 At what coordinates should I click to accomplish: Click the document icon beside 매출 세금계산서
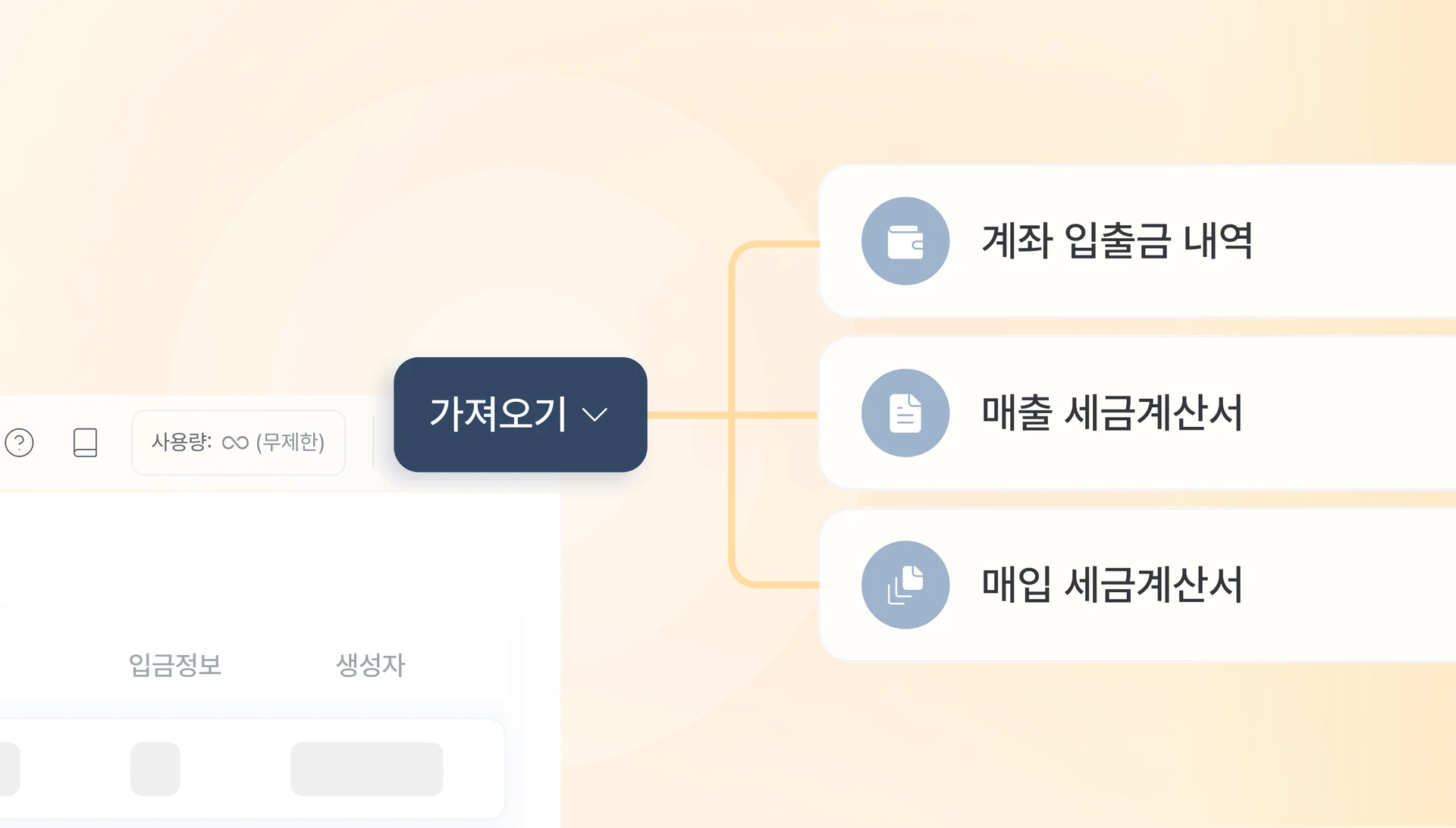point(905,413)
